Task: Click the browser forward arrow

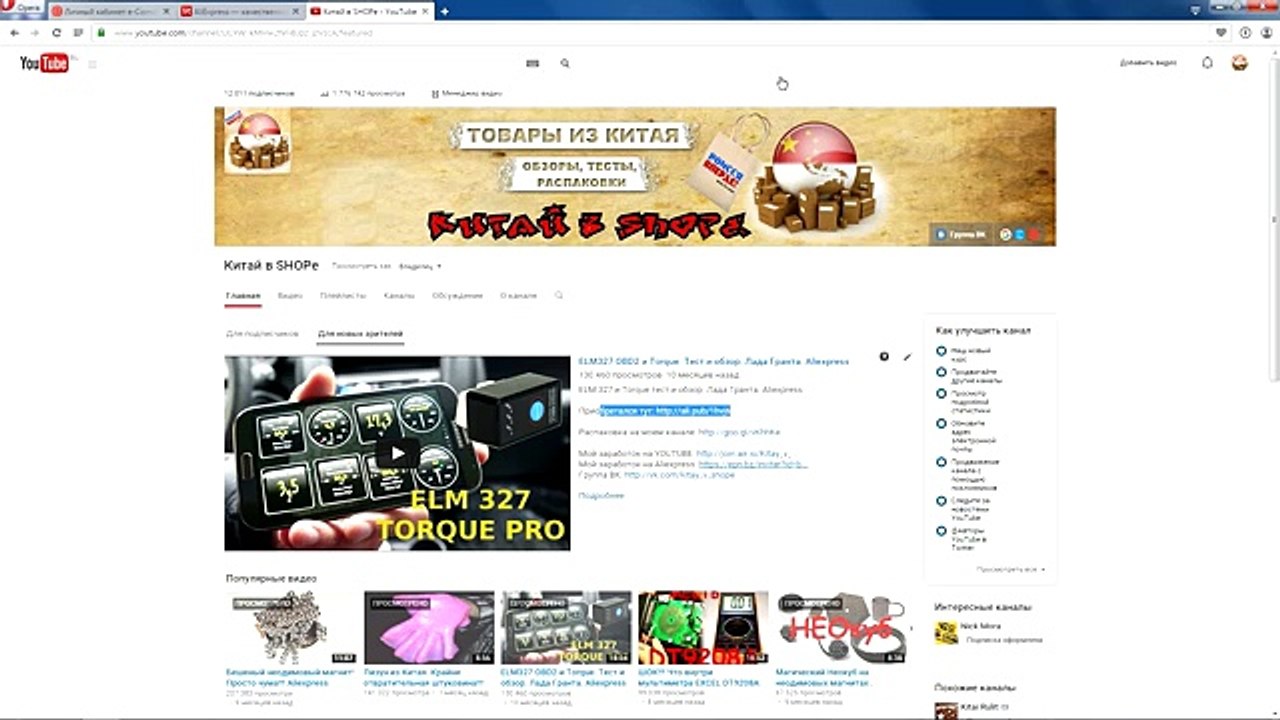Action: 35,33
